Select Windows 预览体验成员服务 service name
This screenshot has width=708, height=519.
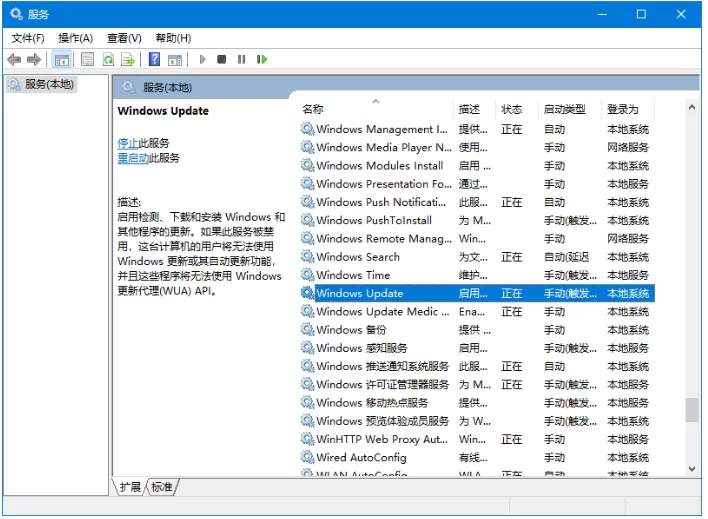pos(382,421)
